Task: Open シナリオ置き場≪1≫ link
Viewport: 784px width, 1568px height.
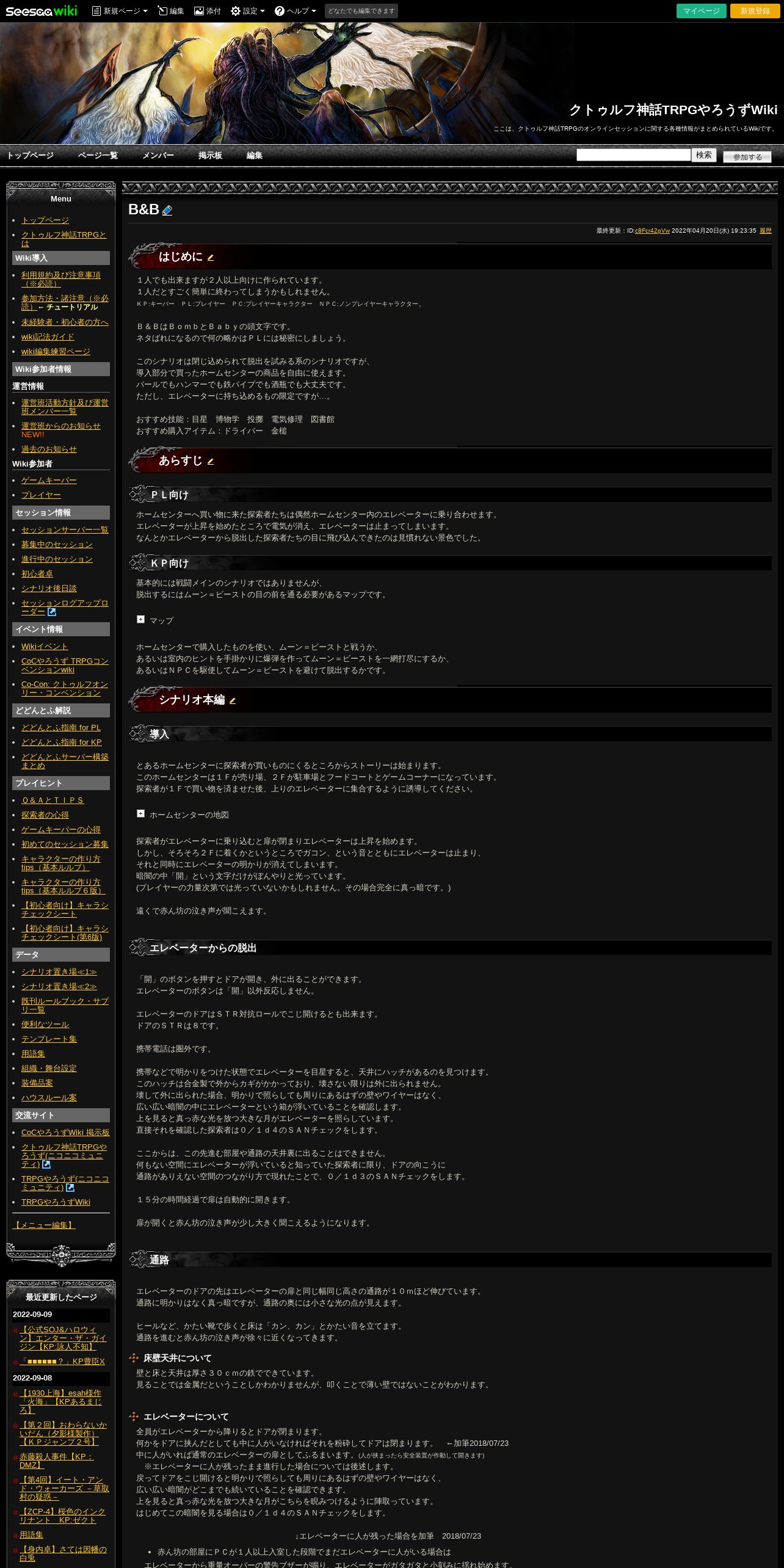Action: 59,971
